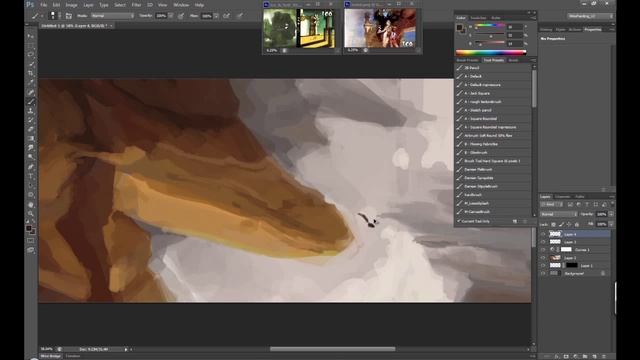Viewport: 640px width, 360px height.
Task: Open the File menu
Action: [x=43, y=5]
